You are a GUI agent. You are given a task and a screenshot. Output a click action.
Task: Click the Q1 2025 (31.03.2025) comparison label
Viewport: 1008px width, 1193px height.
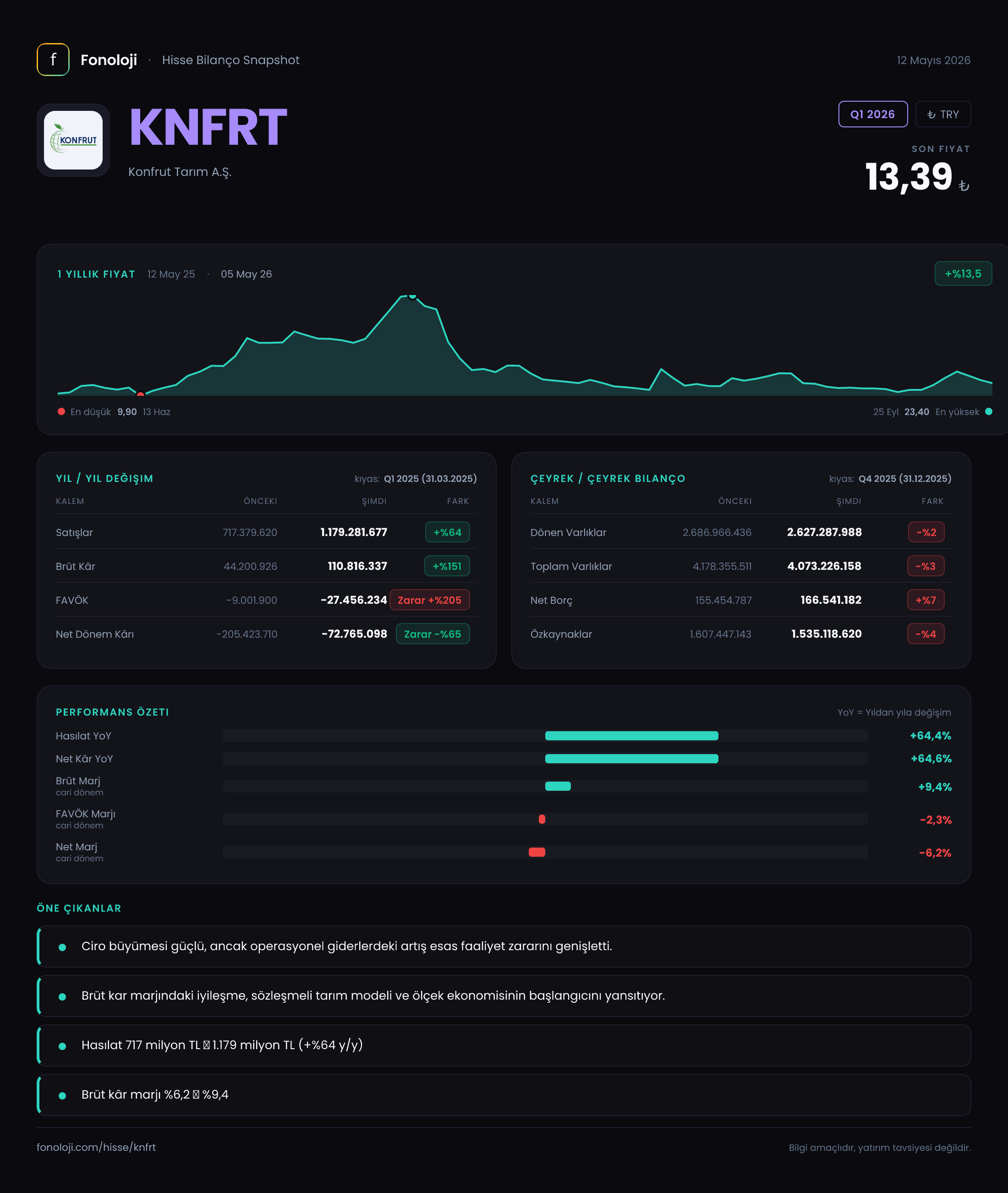point(430,478)
